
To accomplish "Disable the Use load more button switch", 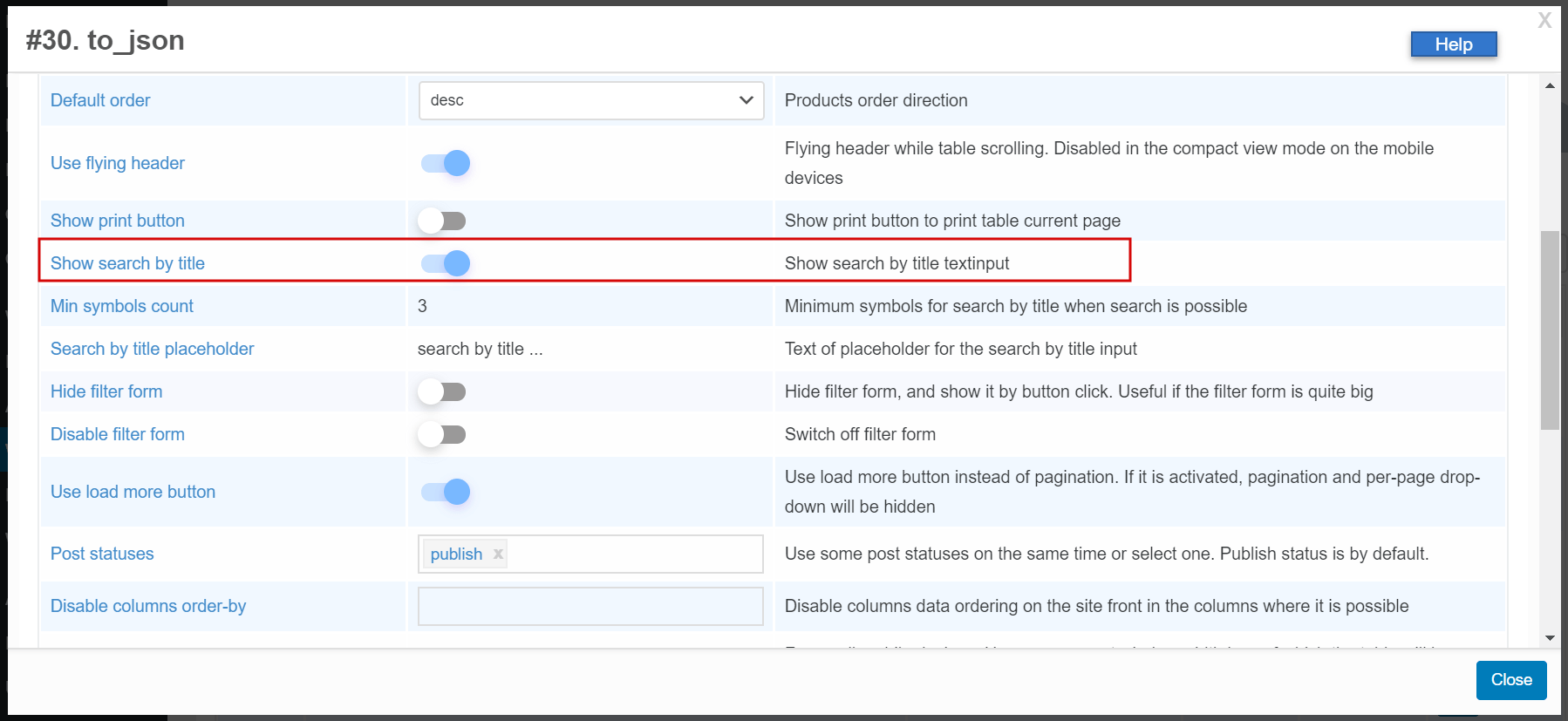I will tap(445, 492).
